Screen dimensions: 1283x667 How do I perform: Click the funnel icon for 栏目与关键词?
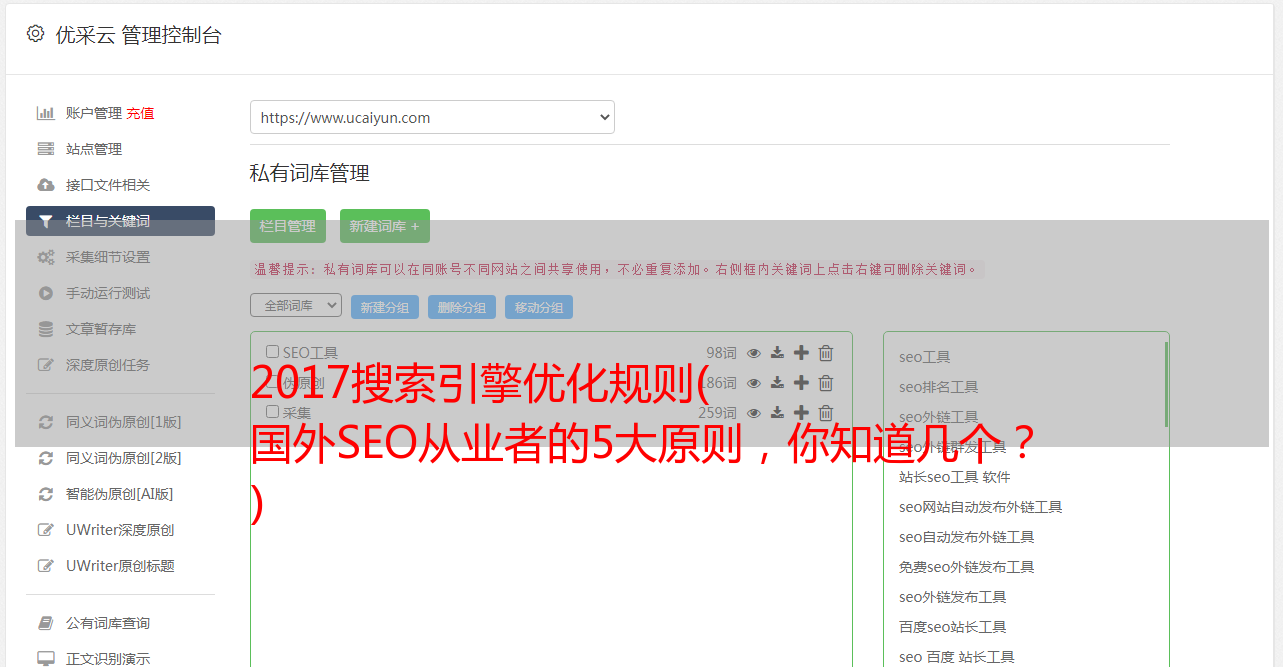(x=45, y=221)
